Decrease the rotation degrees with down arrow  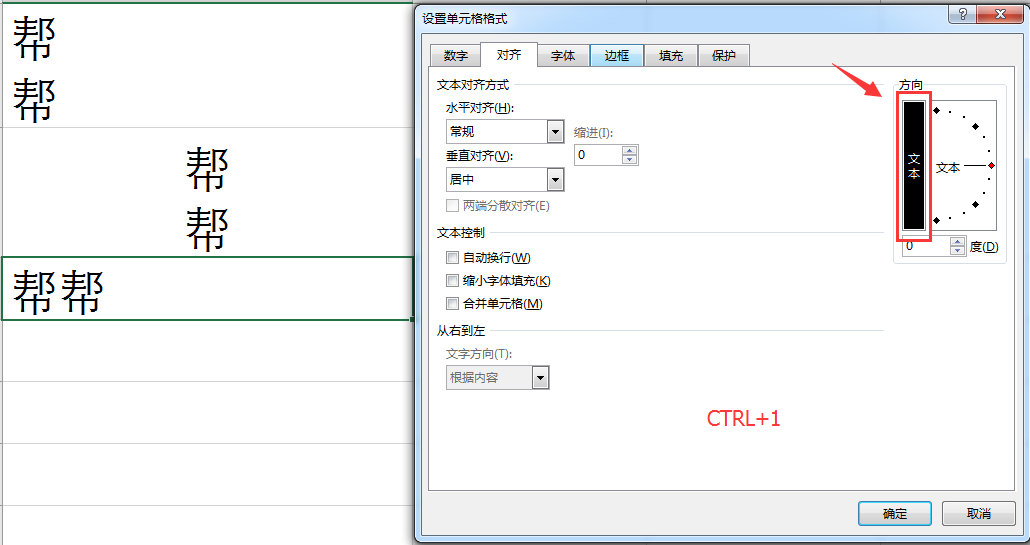tap(958, 251)
